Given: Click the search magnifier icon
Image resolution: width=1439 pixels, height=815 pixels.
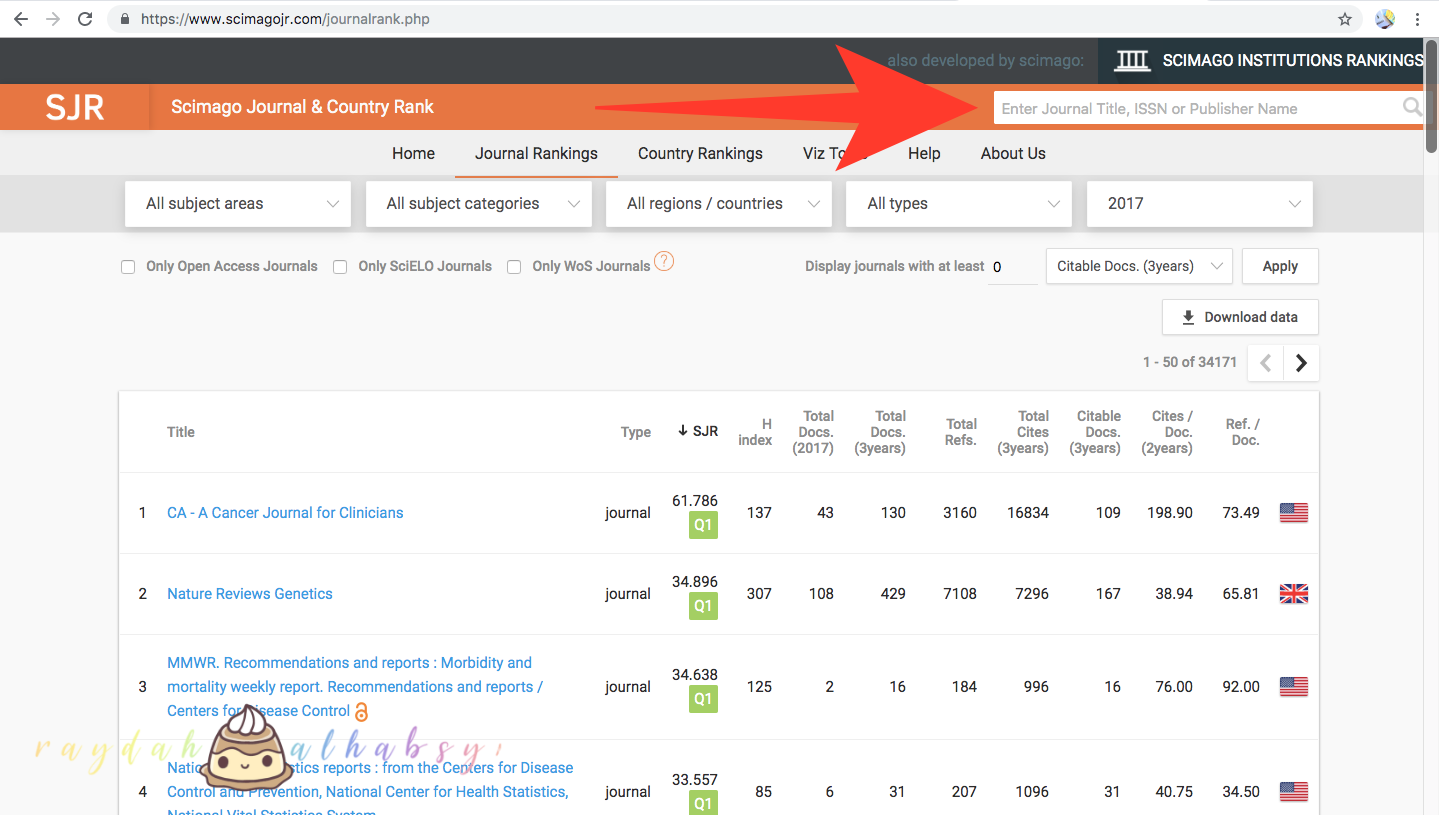Looking at the screenshot, I should (1412, 107).
